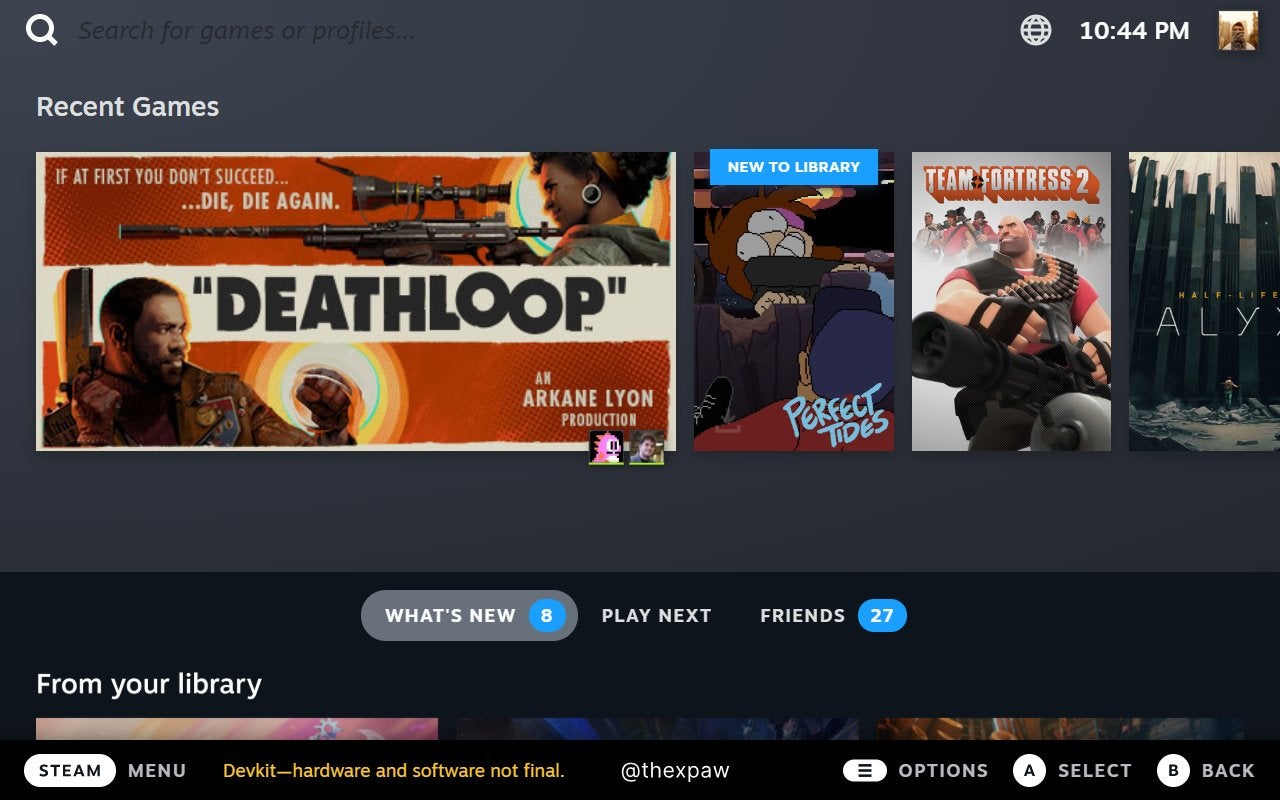Open Team Fortress 2 from Recent Games
This screenshot has width=1280, height=800.
(1010, 300)
